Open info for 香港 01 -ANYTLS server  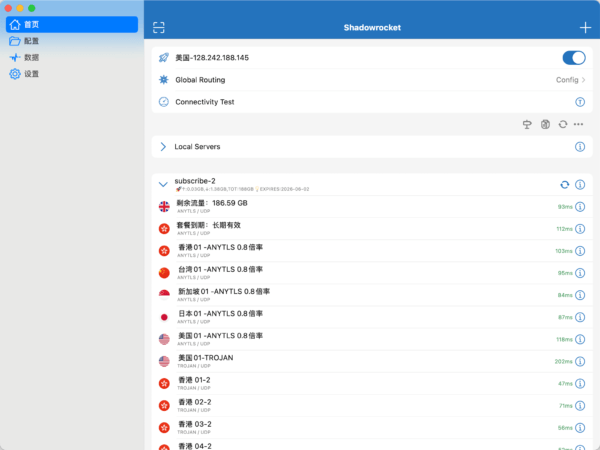[580, 251]
